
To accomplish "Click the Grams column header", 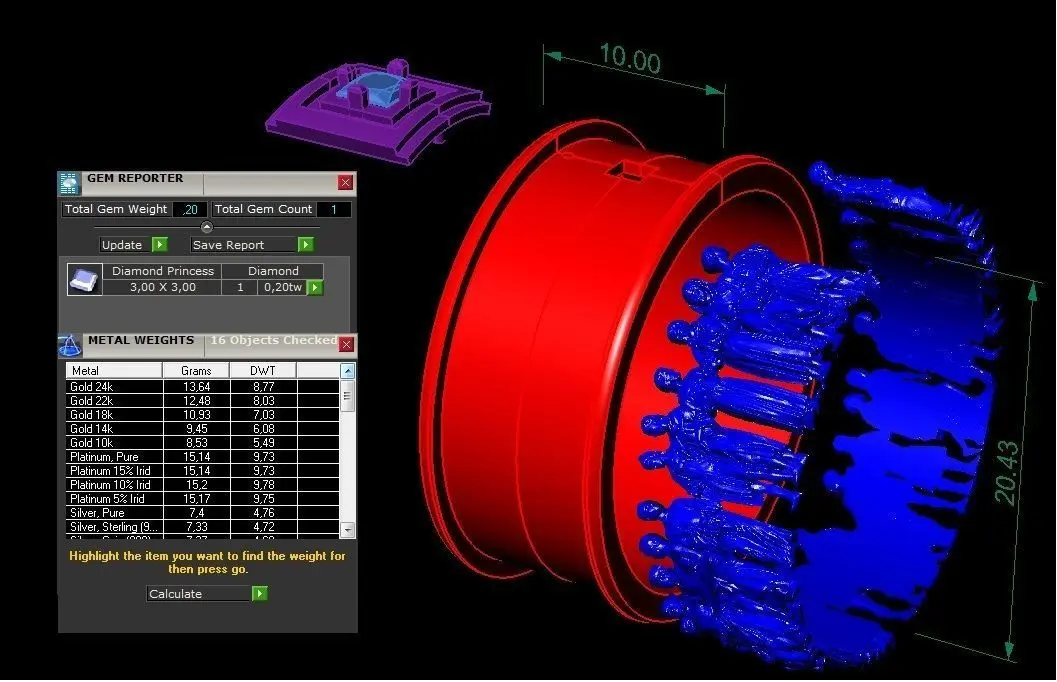I will (196, 371).
